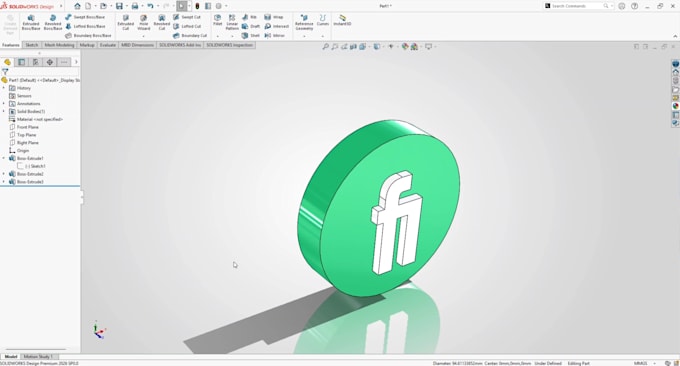Select the Boundary Cut command
This screenshot has width=680, height=366.
point(190,36)
